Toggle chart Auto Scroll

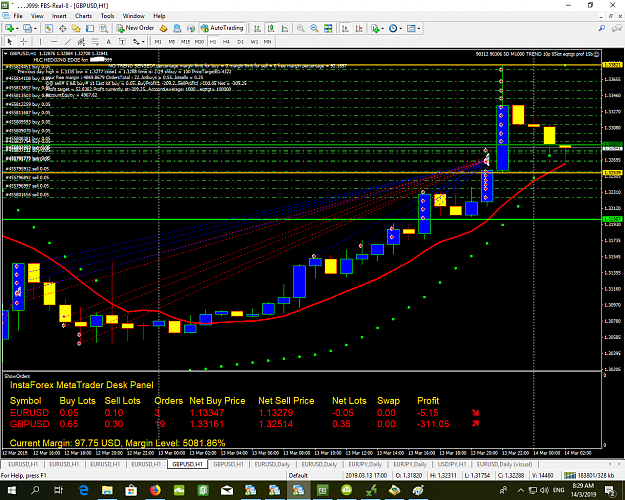tap(346, 28)
